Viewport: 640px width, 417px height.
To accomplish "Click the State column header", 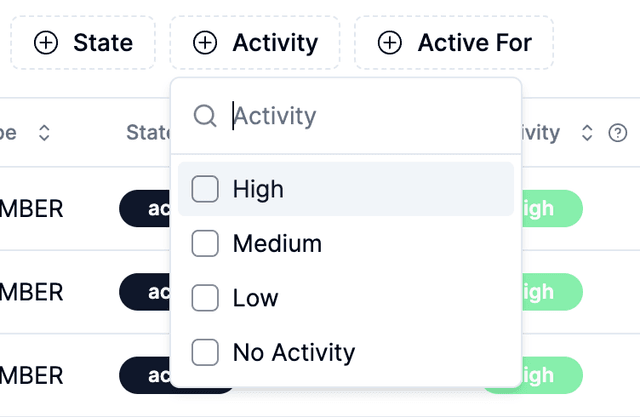I will [147, 133].
